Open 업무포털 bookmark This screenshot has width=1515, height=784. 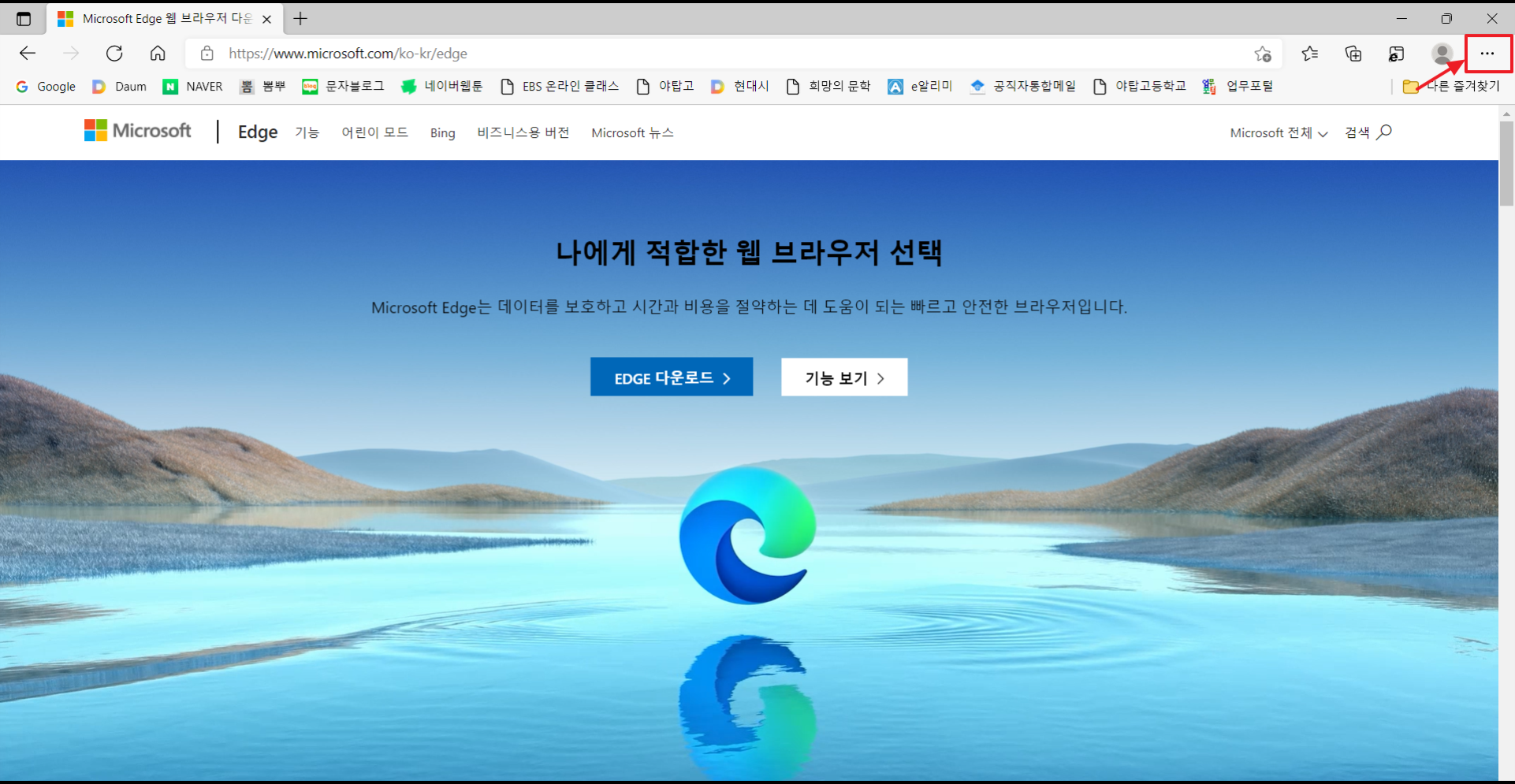tap(1238, 87)
